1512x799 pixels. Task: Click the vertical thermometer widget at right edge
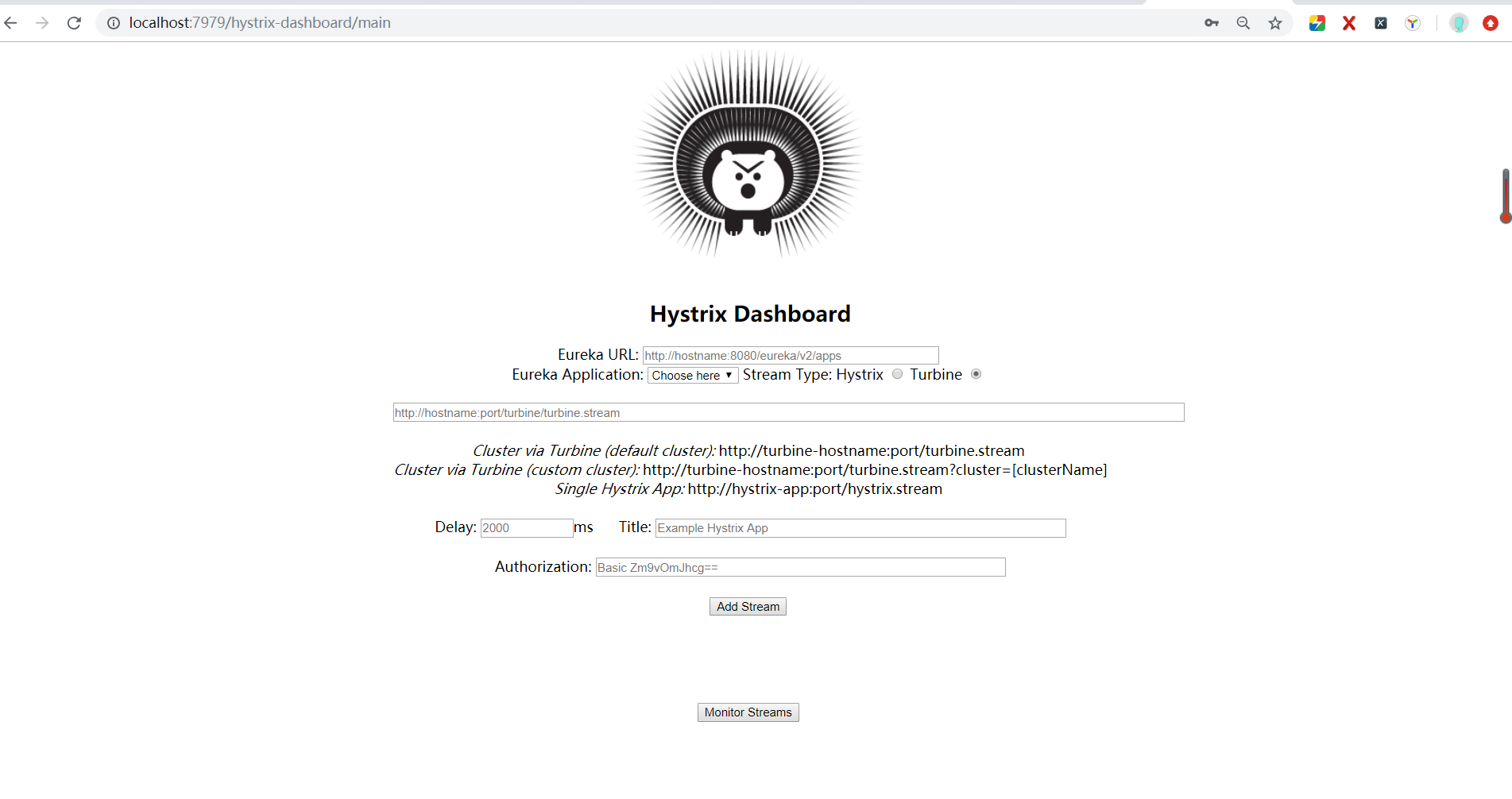click(1506, 196)
